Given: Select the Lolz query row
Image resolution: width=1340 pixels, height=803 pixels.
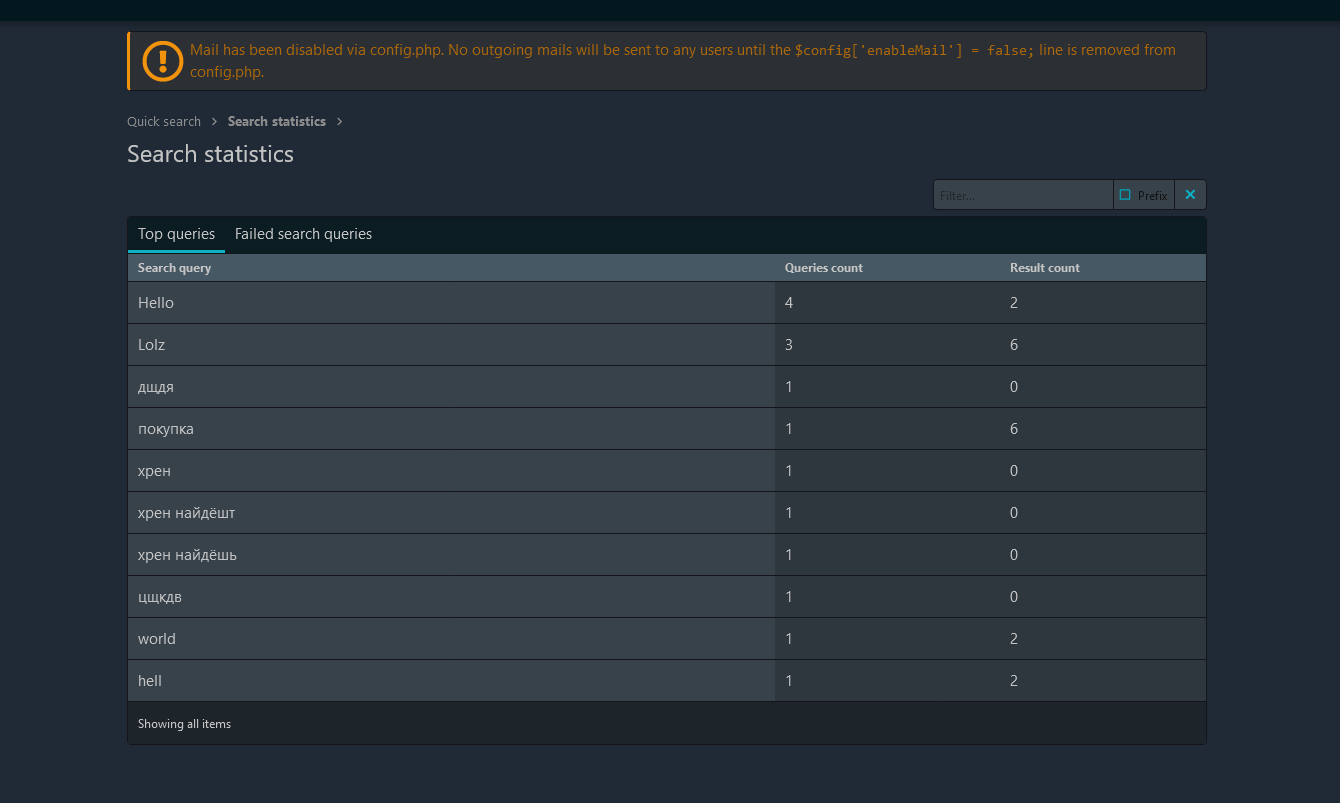Looking at the screenshot, I should tap(400, 344).
